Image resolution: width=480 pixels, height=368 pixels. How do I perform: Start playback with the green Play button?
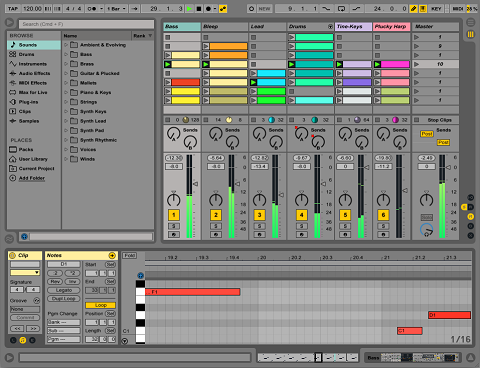[189, 9]
